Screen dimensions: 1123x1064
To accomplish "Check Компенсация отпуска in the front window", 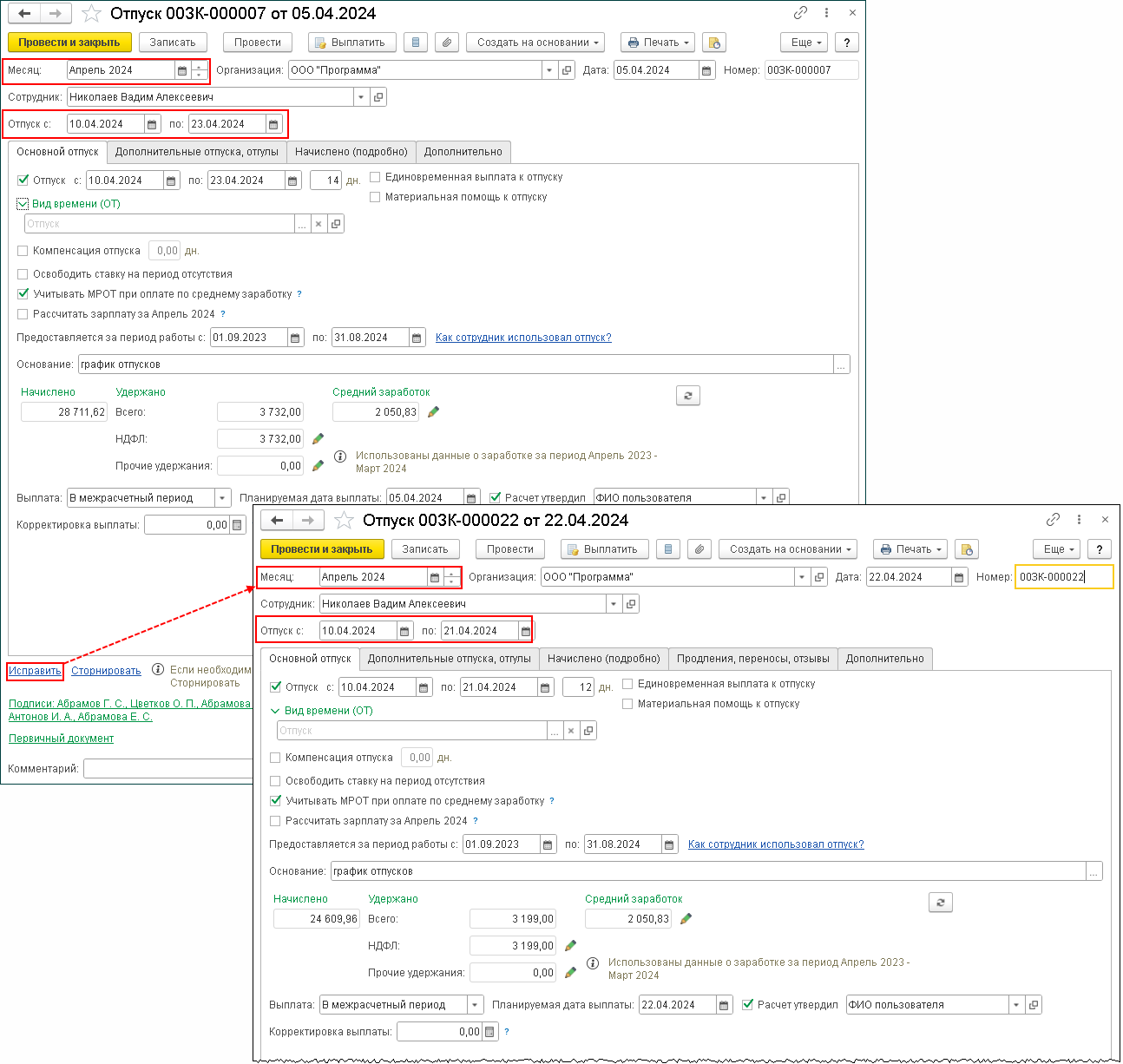I will [x=275, y=758].
